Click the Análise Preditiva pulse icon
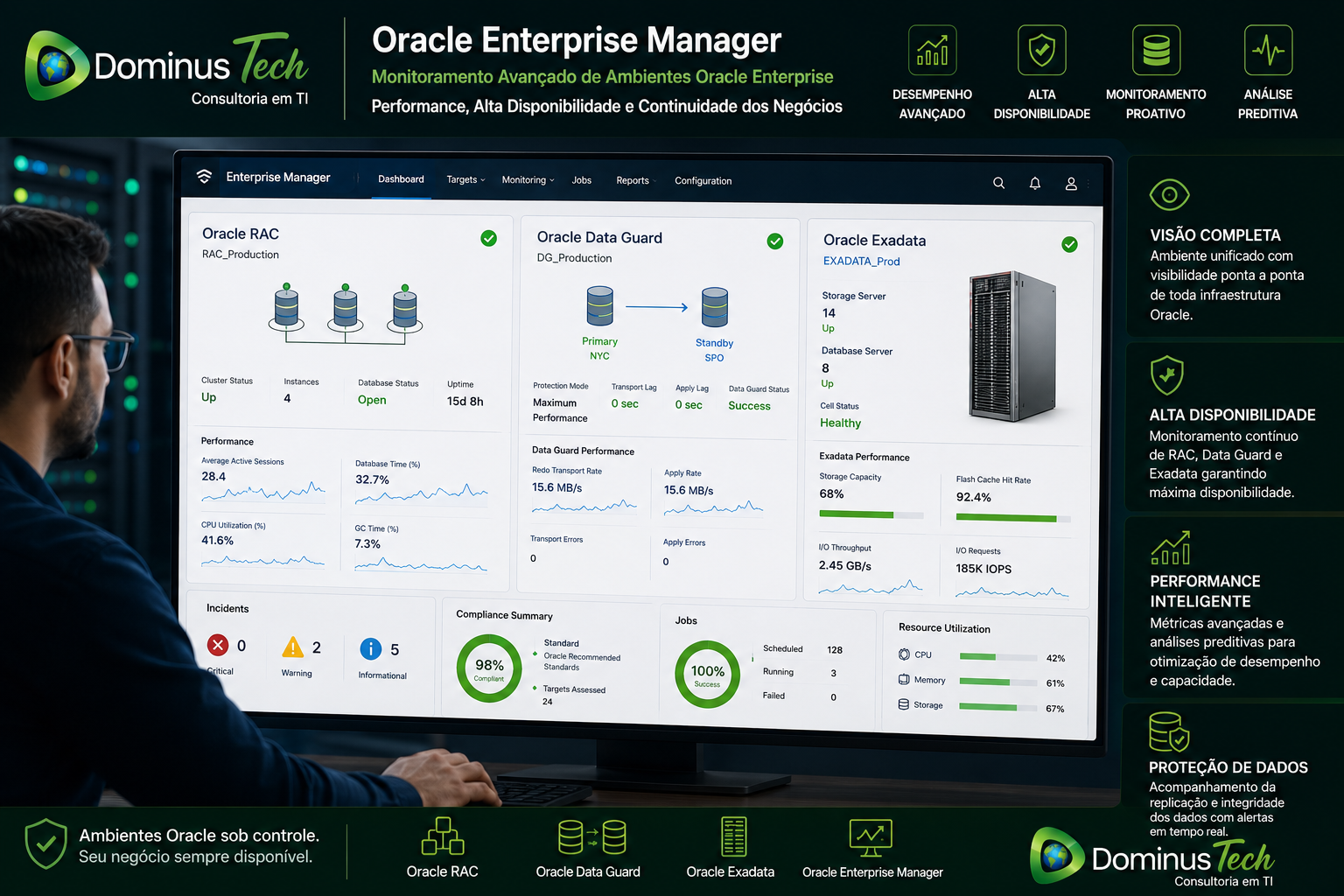This screenshot has height=896, width=1344. click(x=1268, y=50)
